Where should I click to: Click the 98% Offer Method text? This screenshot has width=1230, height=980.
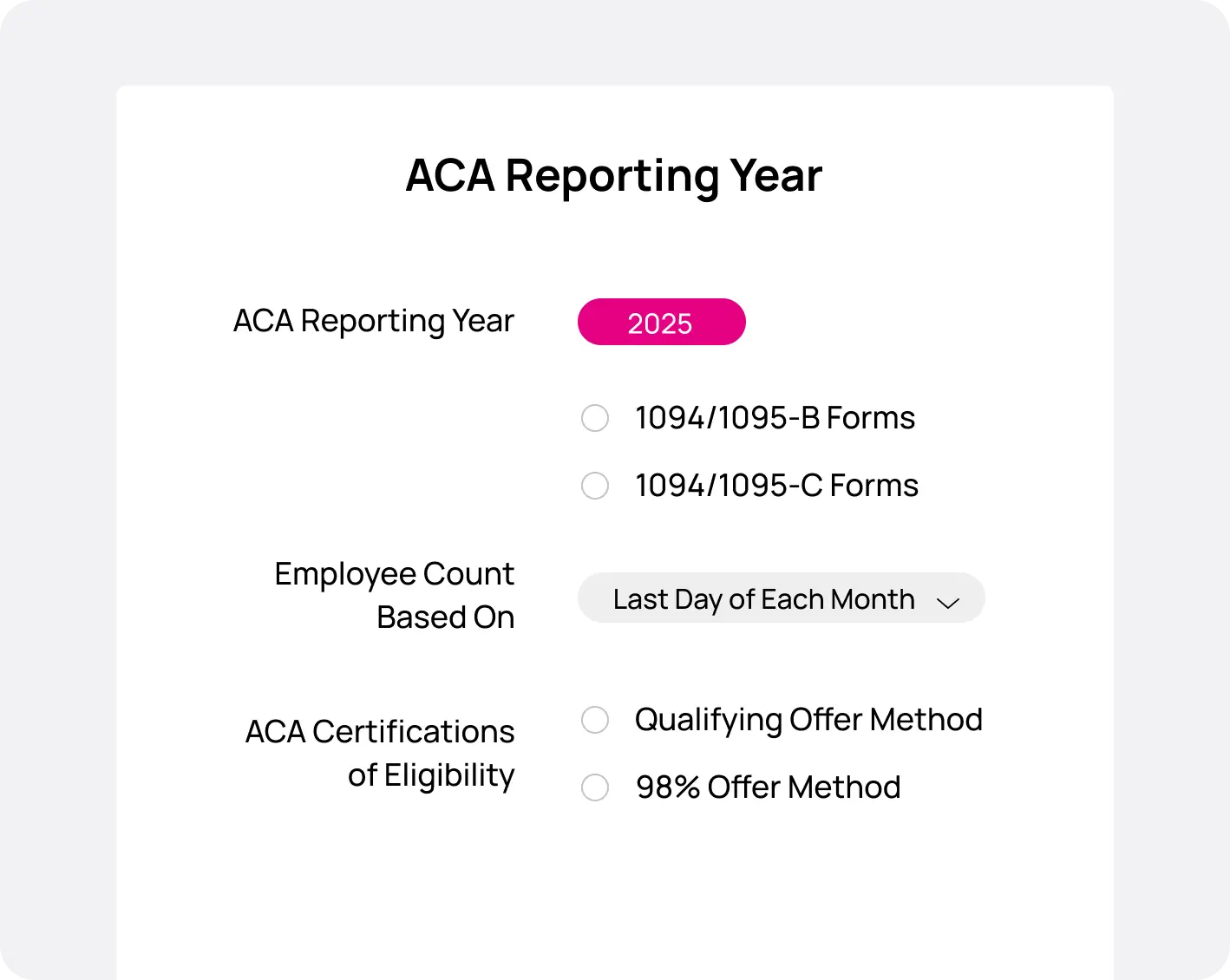[x=768, y=787]
